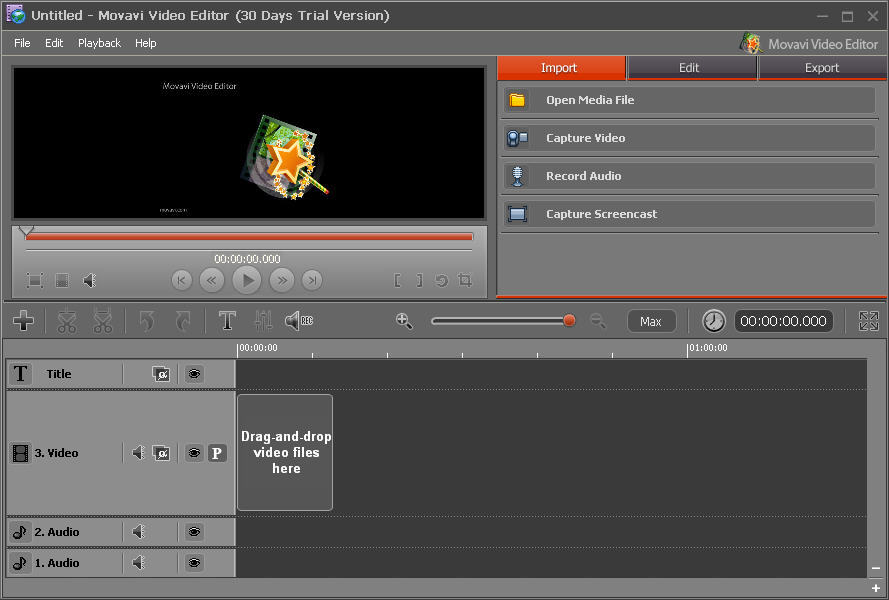Mute the preview player speaker
This screenshot has height=600, width=889.
tap(89, 281)
